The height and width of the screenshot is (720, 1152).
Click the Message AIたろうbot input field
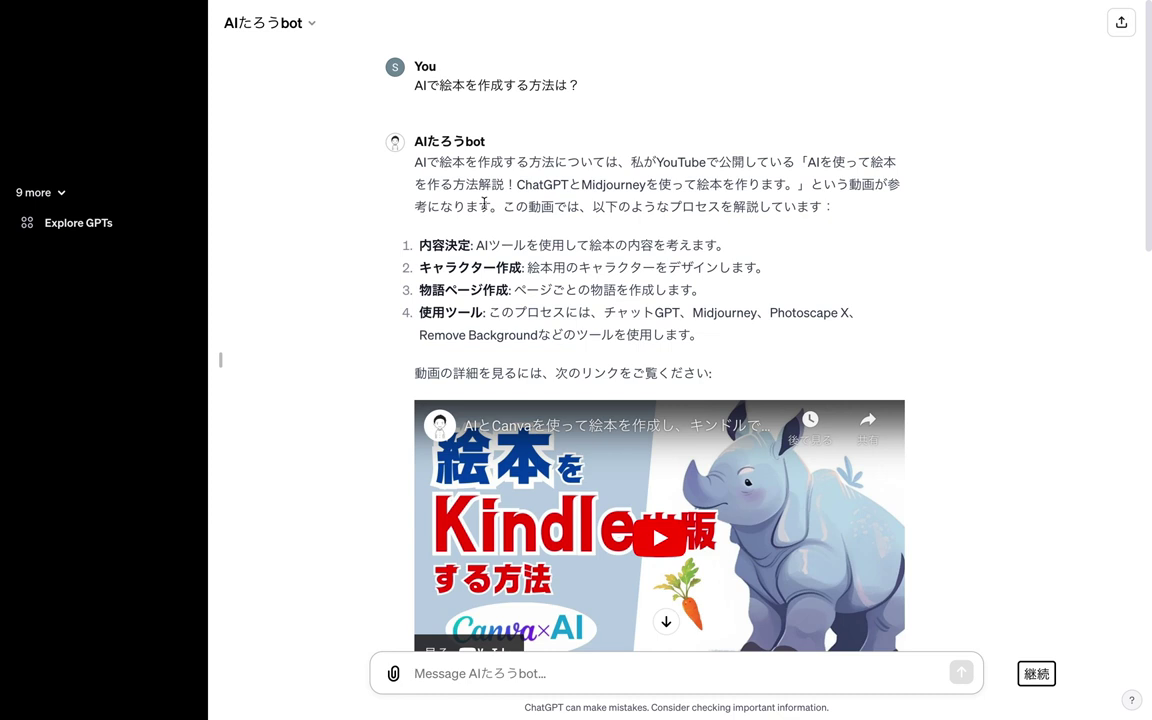pyautogui.click(x=676, y=673)
